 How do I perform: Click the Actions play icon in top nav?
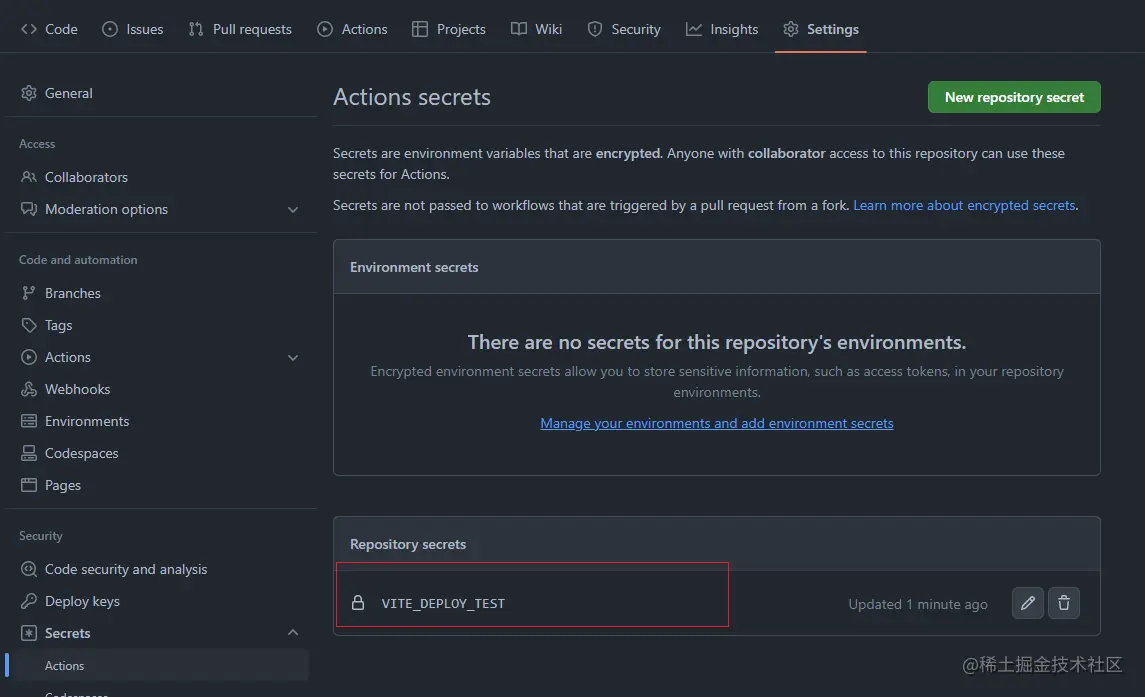(x=325, y=29)
